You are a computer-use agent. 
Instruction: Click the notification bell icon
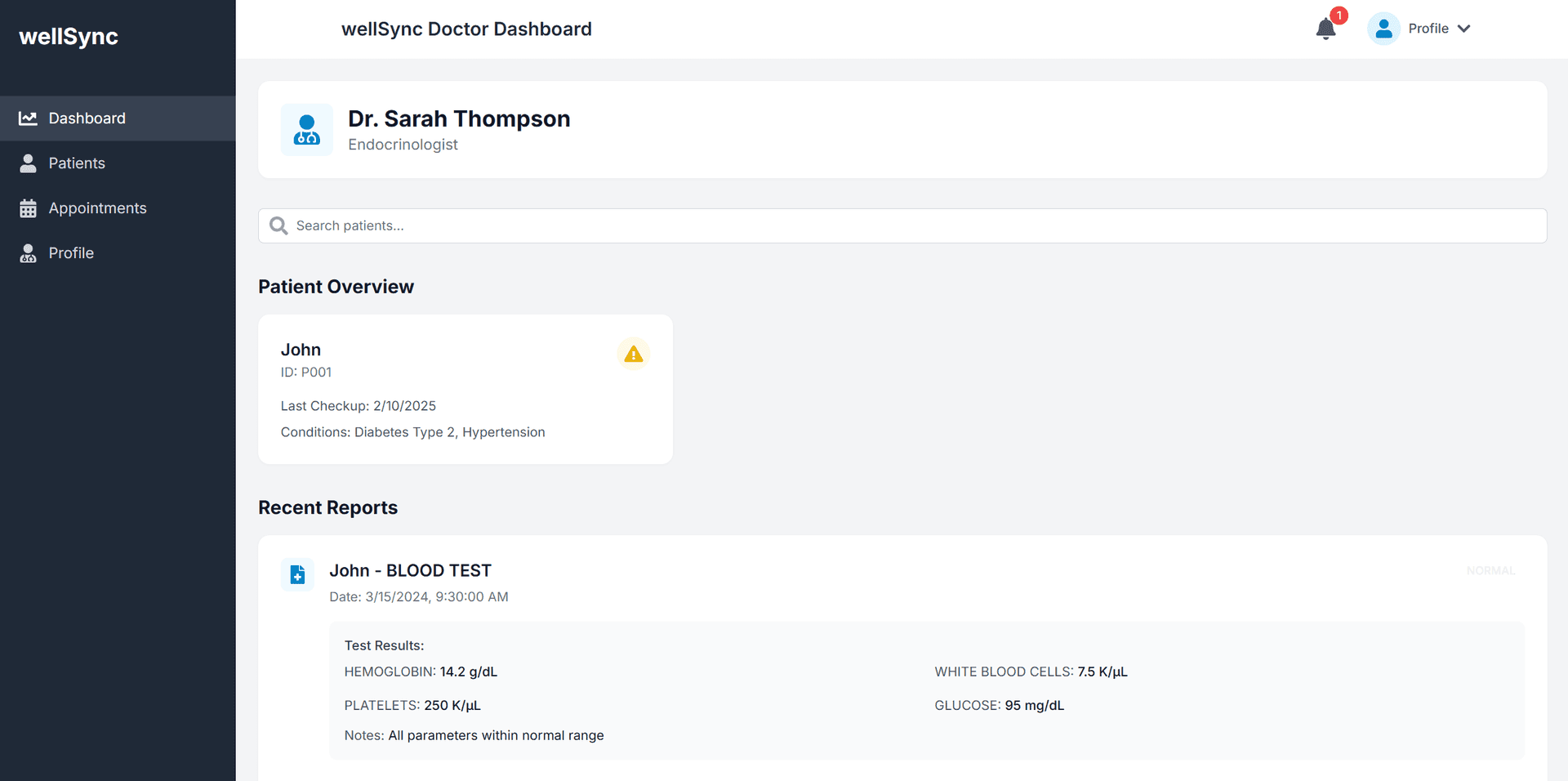(x=1325, y=28)
